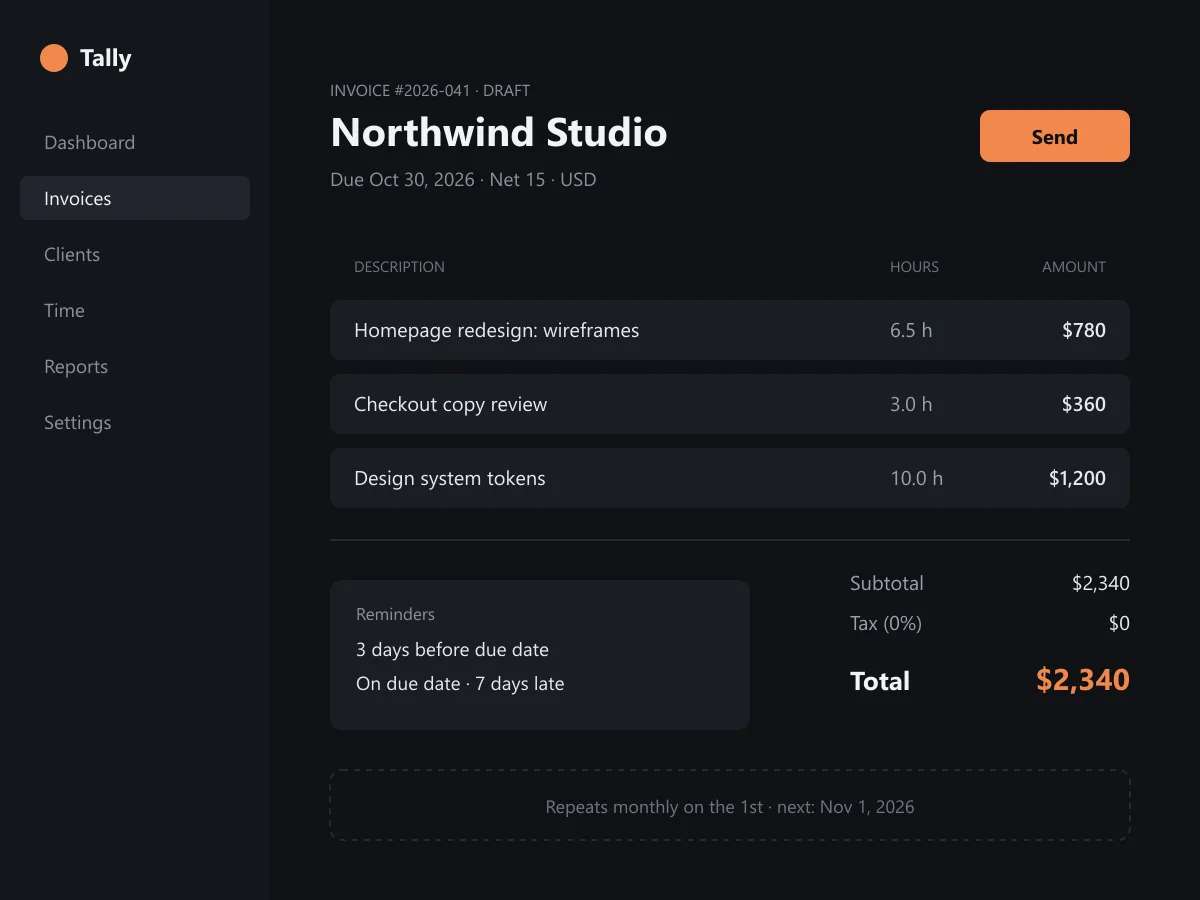Click the Subtotal label
Viewport: 1200px width, 900px height.
(887, 583)
